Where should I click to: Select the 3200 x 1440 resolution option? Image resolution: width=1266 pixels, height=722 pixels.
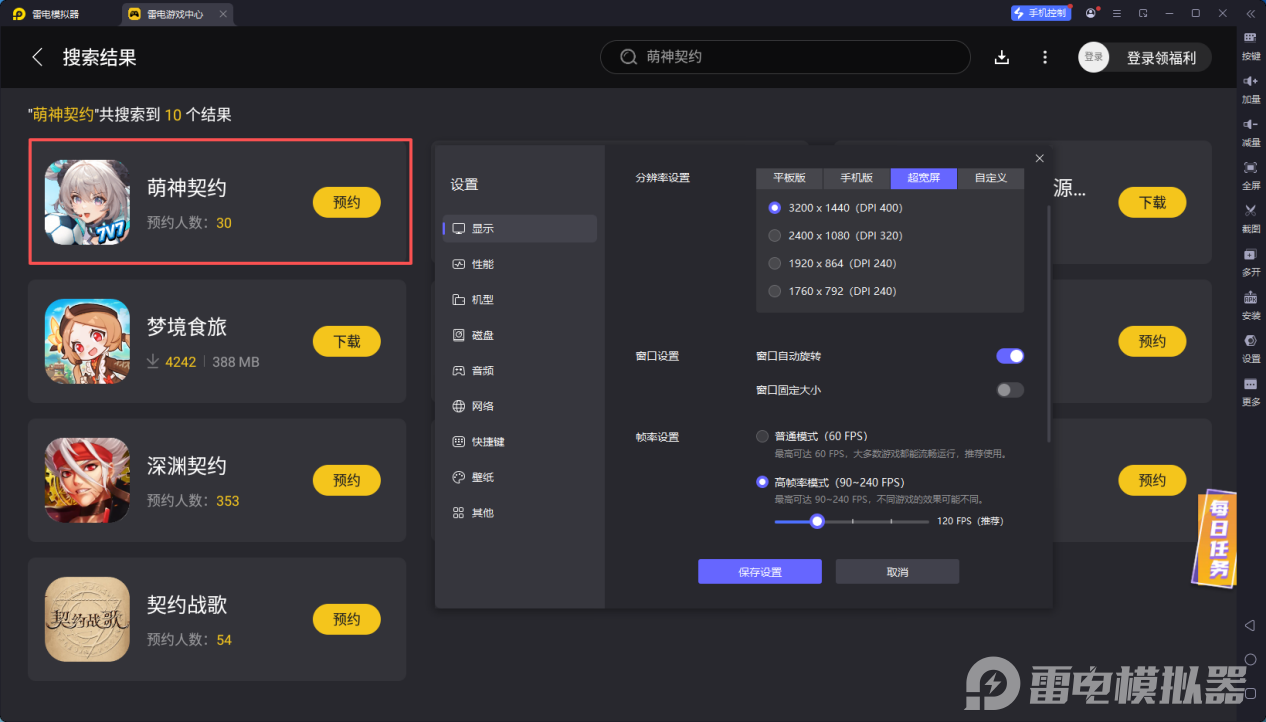[774, 208]
